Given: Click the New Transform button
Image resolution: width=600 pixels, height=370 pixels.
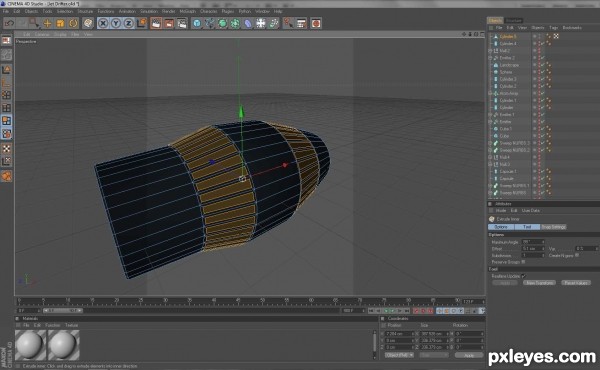Looking at the screenshot, I should 539,283.
